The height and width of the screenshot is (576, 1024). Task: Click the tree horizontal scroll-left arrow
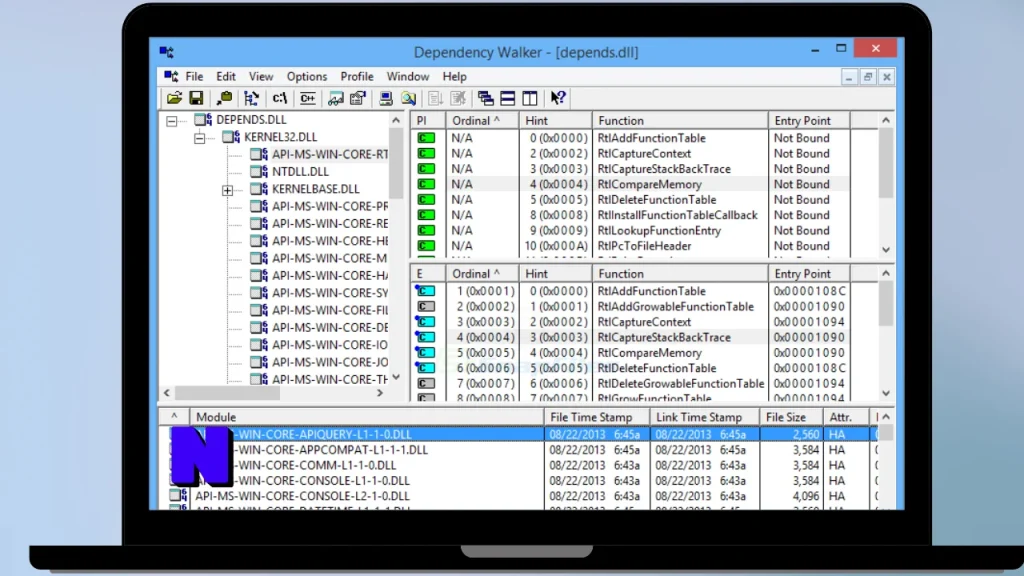[167, 393]
